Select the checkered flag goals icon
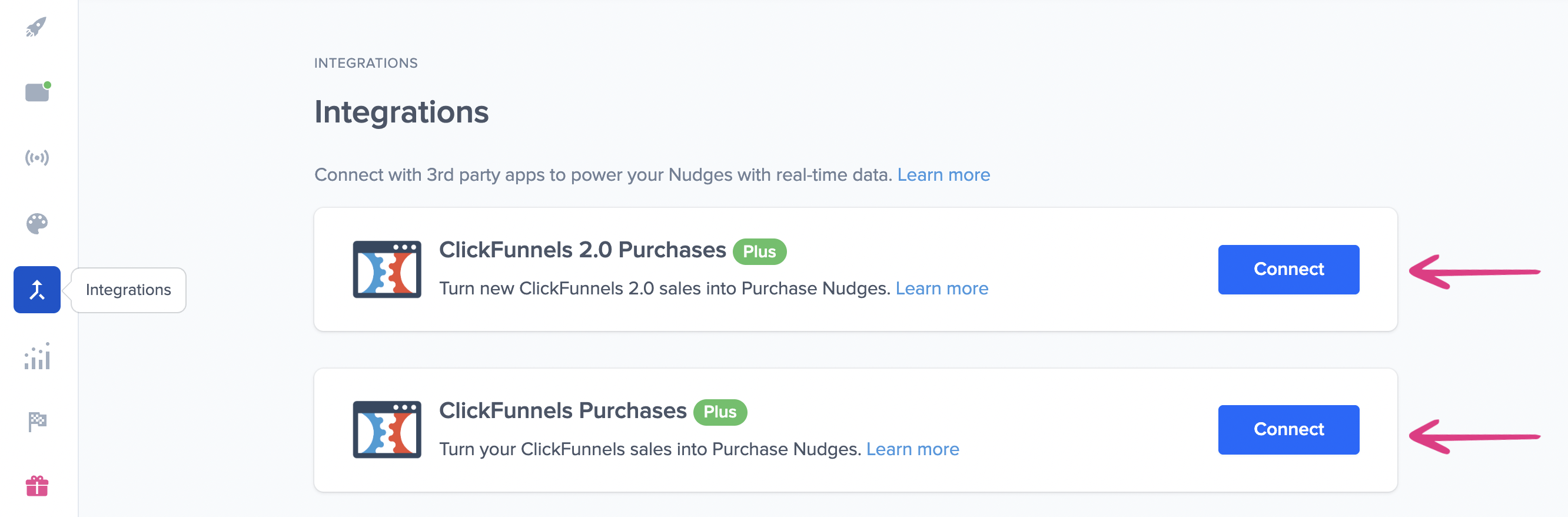1568x517 pixels. pyautogui.click(x=37, y=422)
